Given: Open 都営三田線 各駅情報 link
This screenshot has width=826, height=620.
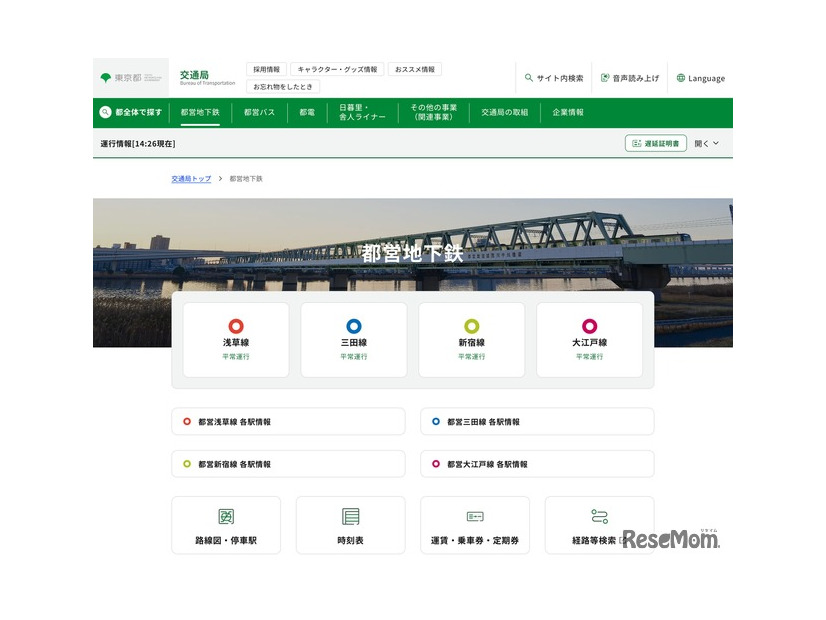Looking at the screenshot, I should point(537,421).
